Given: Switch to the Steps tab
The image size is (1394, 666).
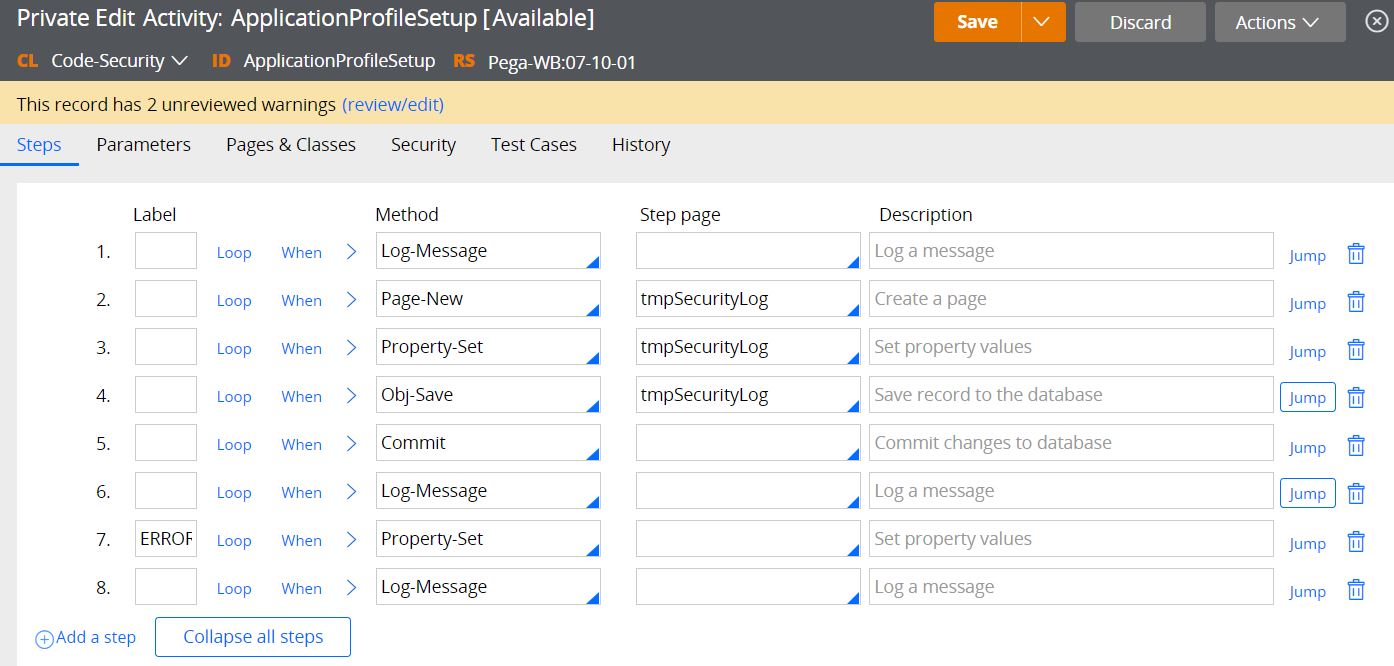Looking at the screenshot, I should 39,145.
